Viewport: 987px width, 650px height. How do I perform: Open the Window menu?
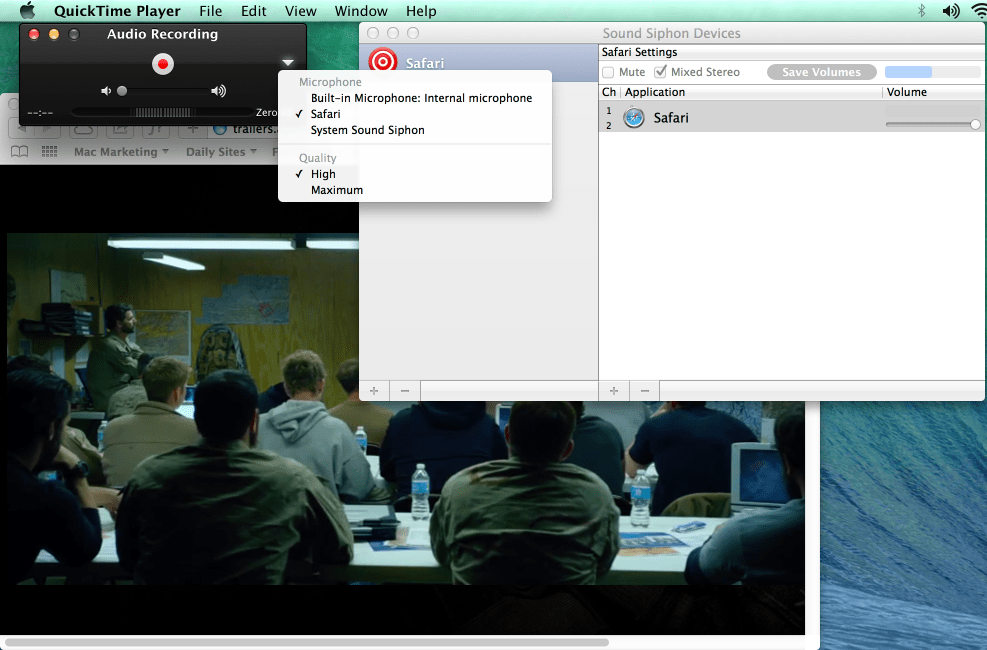pos(361,11)
